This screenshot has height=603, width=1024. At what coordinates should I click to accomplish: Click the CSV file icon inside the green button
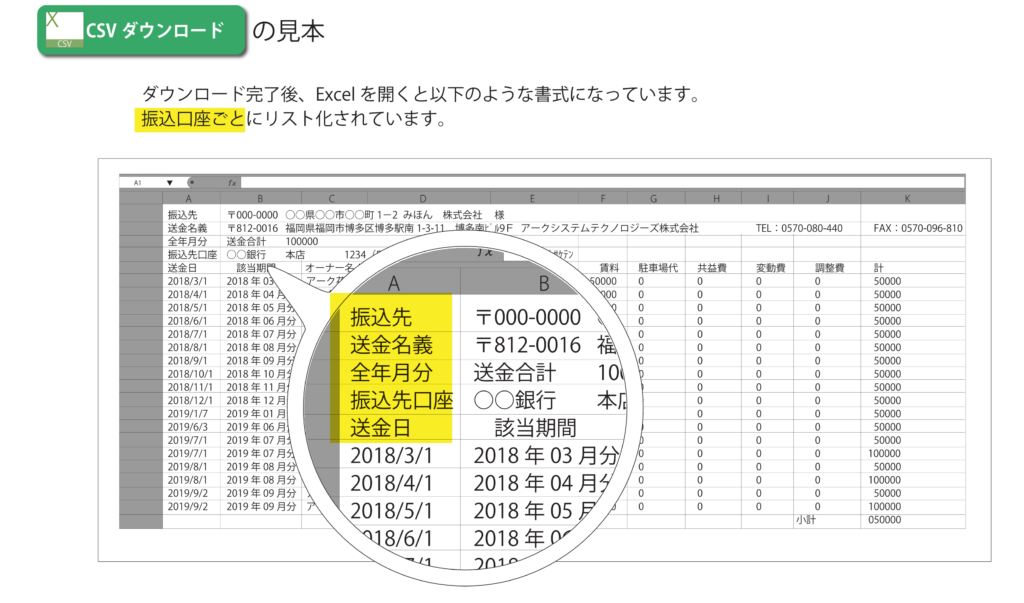pos(64,30)
